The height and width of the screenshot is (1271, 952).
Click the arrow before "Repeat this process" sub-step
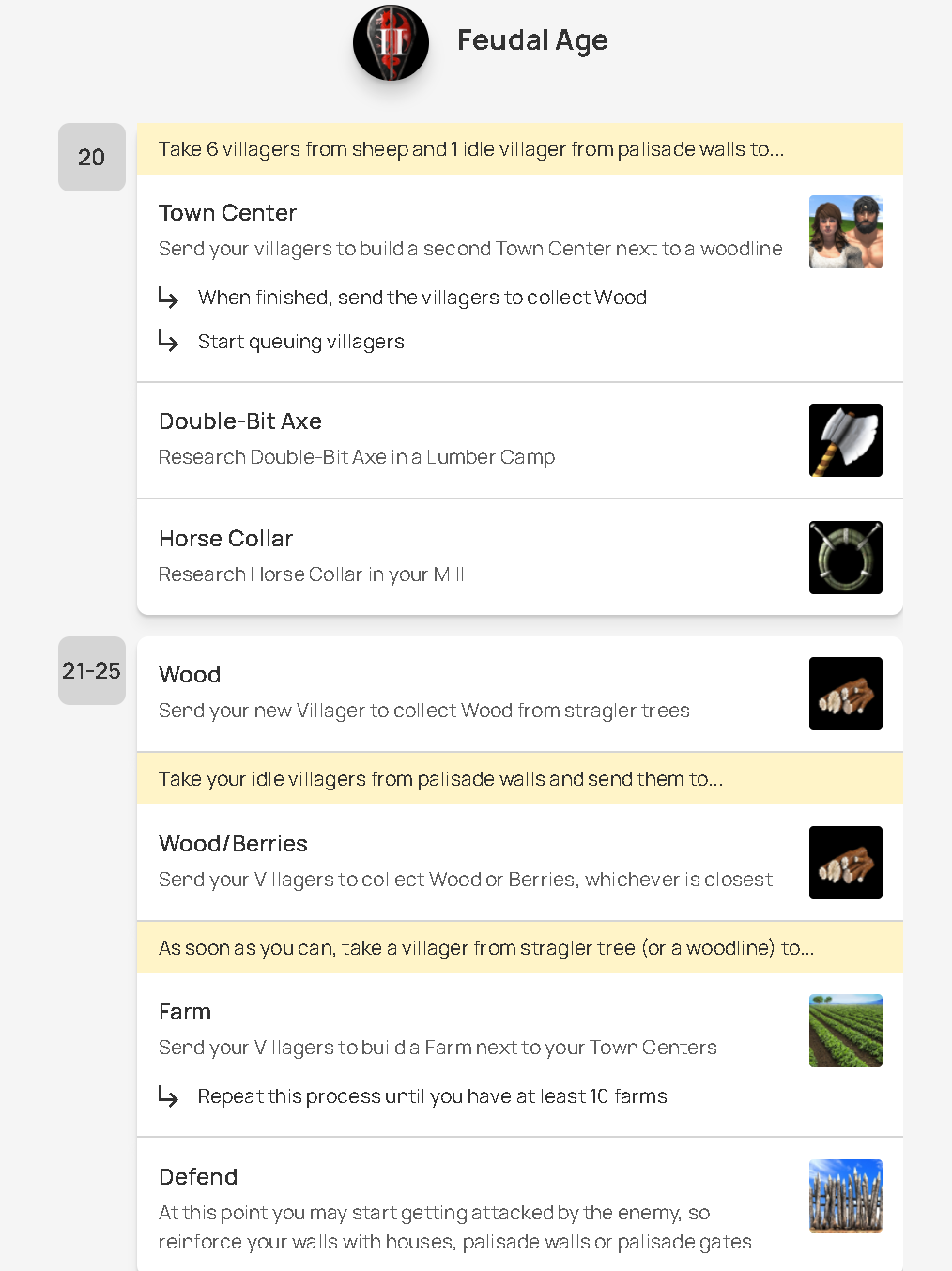pyautogui.click(x=168, y=1095)
